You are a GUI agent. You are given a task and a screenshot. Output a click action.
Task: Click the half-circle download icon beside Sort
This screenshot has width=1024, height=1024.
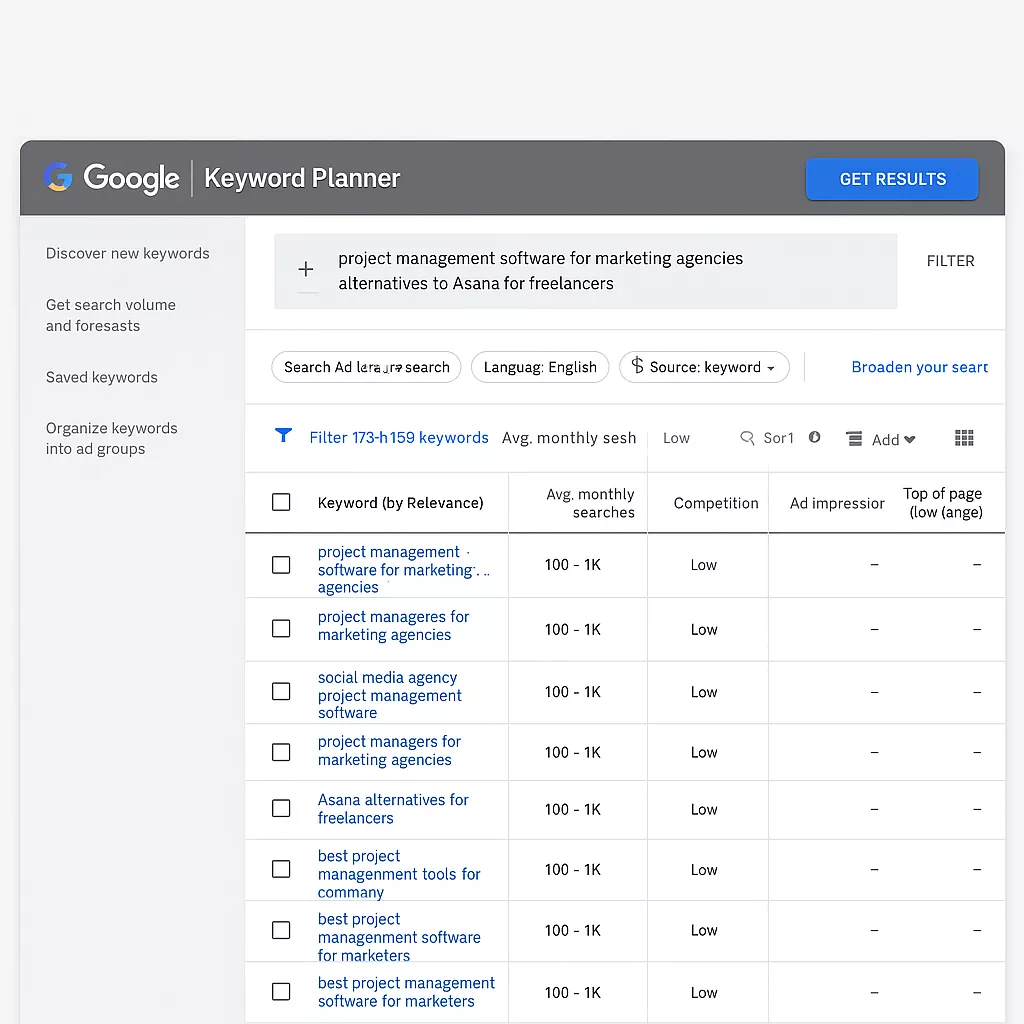[814, 438]
